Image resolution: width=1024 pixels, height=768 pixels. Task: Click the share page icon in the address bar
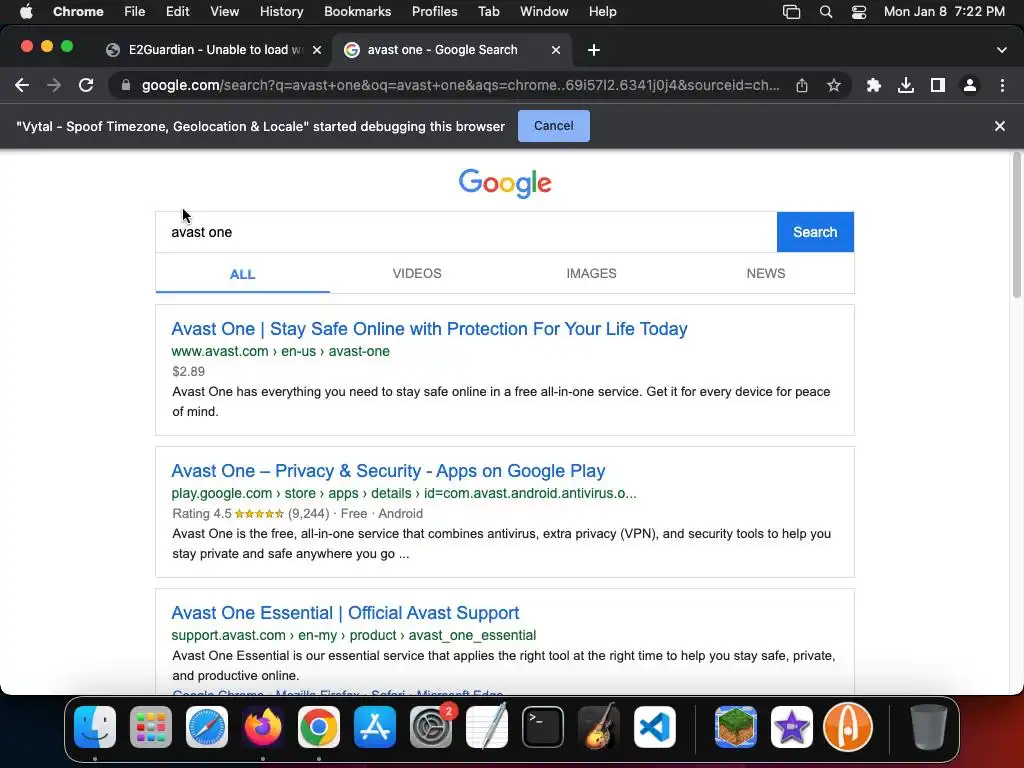coord(802,85)
